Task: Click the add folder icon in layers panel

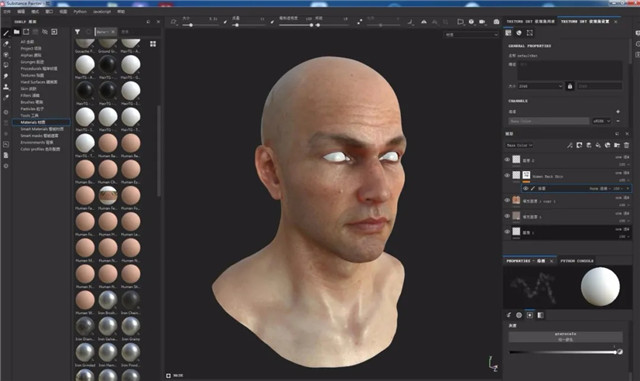Action: coord(617,145)
